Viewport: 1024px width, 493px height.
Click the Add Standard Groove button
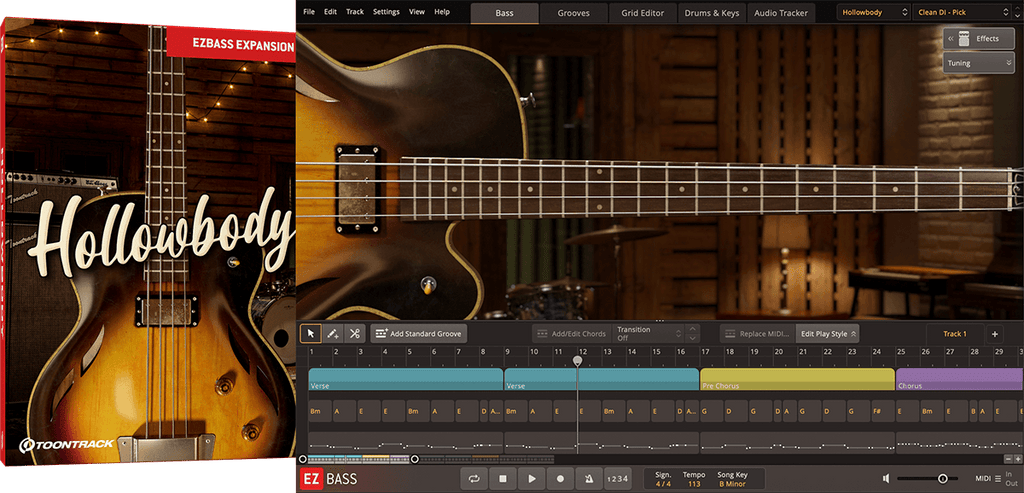coord(419,334)
